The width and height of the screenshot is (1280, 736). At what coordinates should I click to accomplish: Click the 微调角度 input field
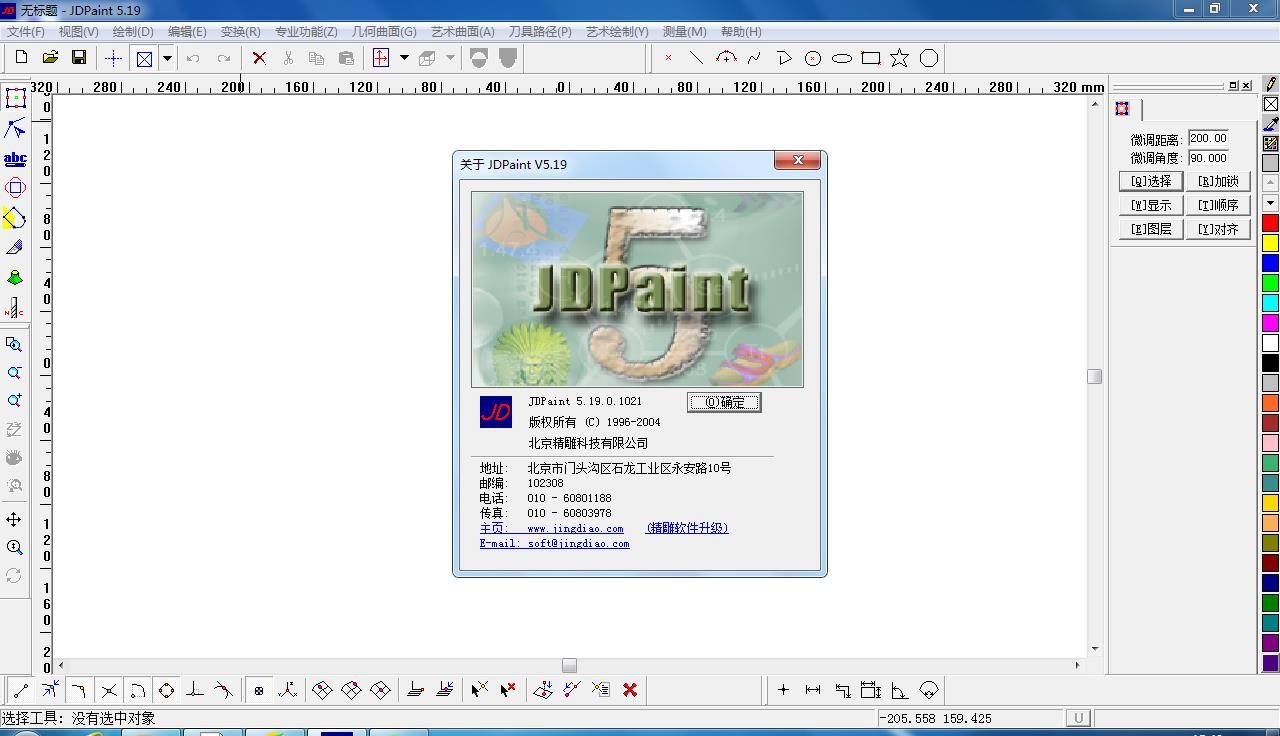click(1208, 158)
